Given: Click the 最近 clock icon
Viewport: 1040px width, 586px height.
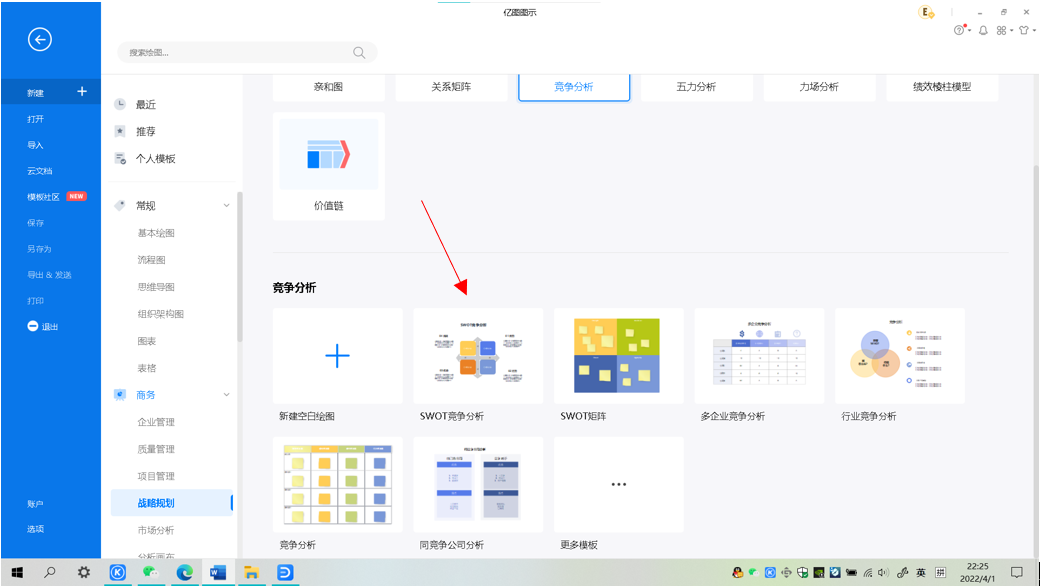Looking at the screenshot, I should click(x=120, y=104).
